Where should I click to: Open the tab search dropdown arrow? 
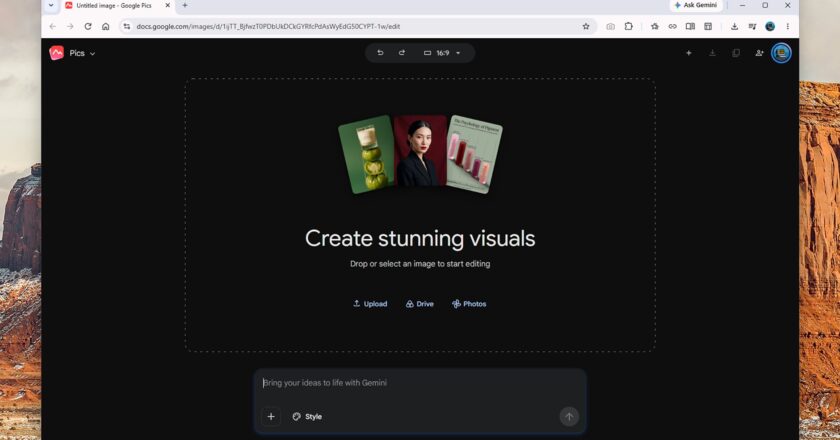pyautogui.click(x=51, y=5)
